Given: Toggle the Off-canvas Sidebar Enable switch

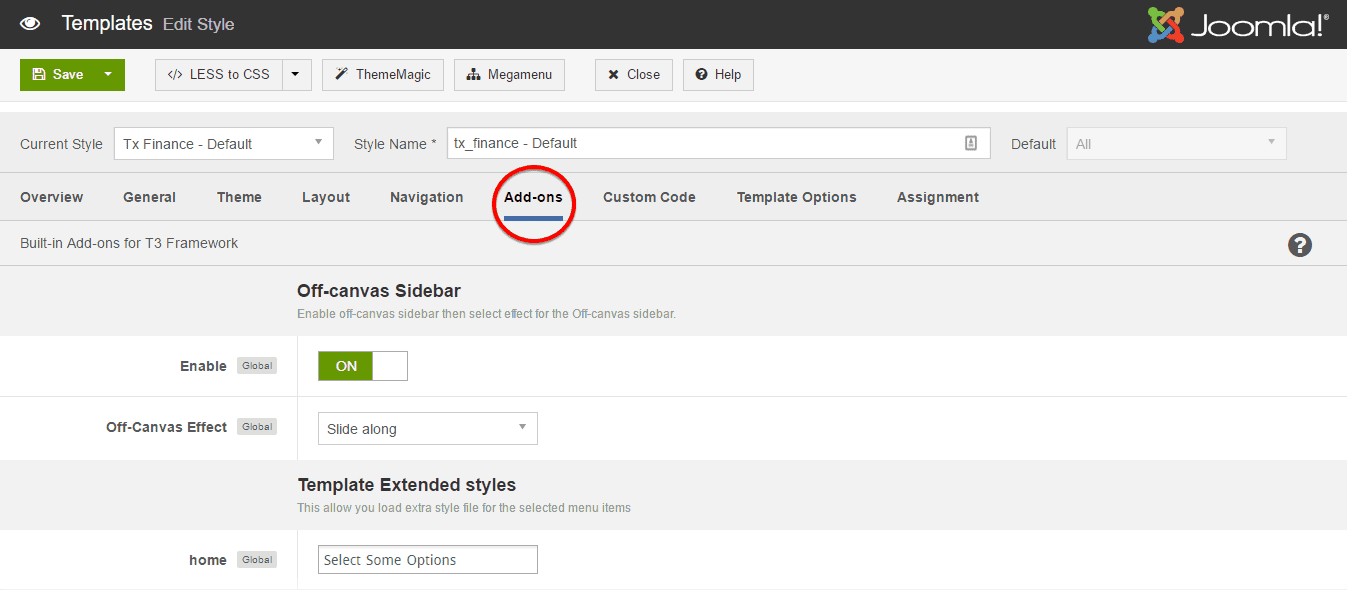Looking at the screenshot, I should click(362, 366).
